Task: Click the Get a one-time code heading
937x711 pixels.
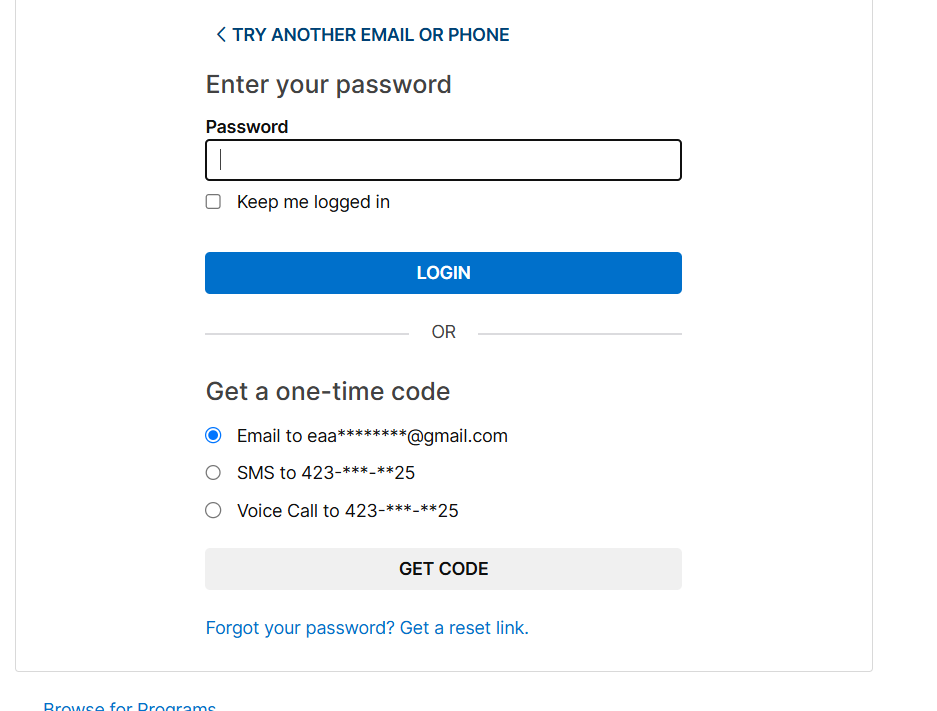Action: 328,391
